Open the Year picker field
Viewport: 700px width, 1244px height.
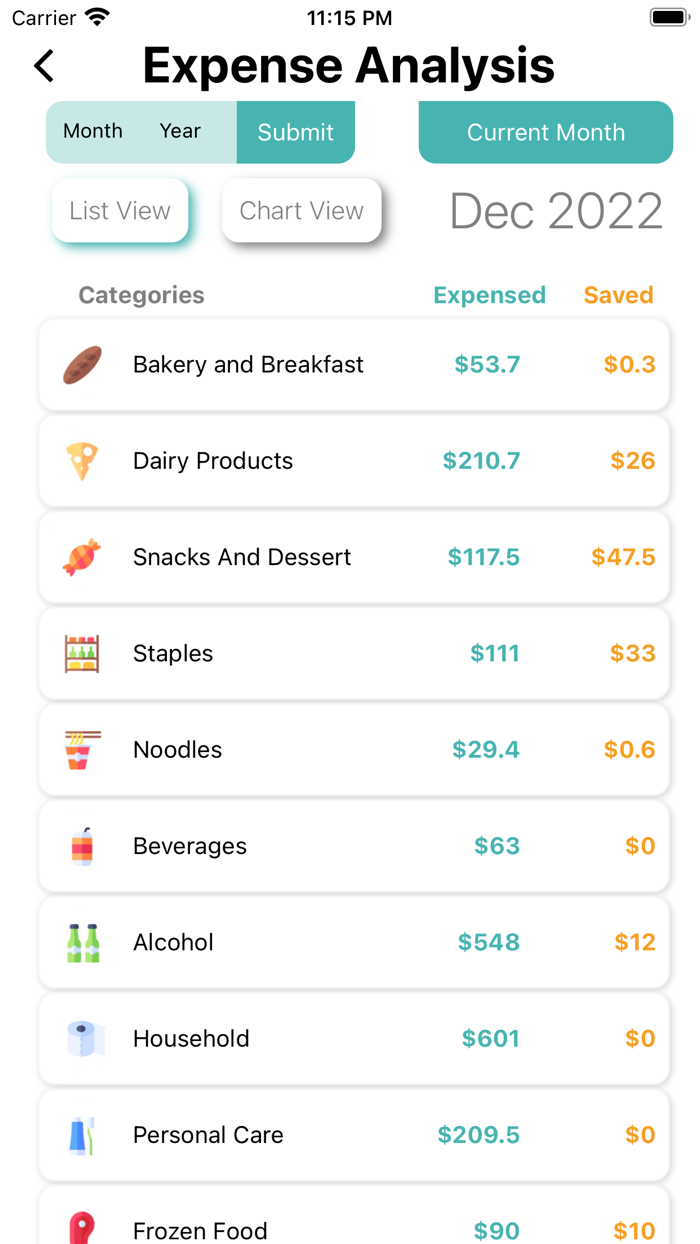(x=180, y=131)
